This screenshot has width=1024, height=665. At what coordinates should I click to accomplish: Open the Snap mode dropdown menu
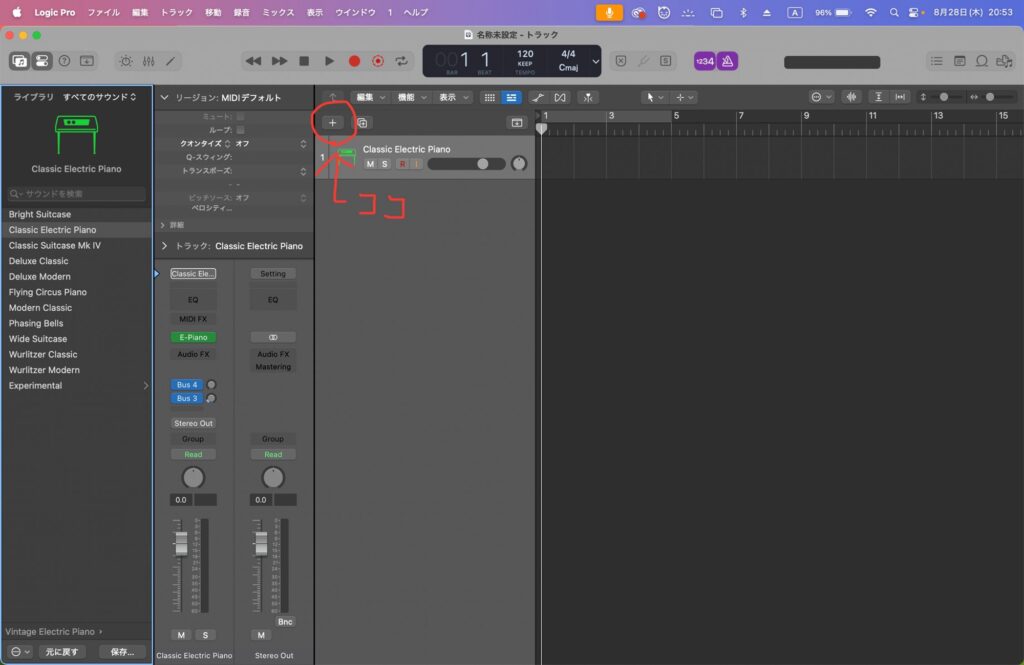[x=822, y=97]
